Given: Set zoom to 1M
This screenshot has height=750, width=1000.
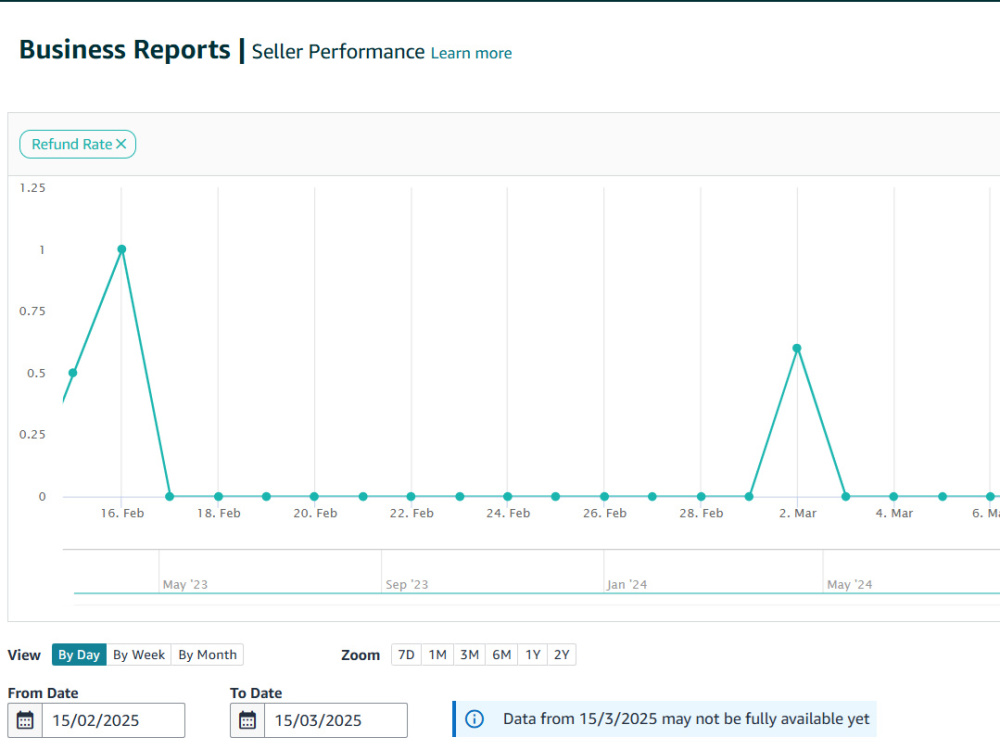Looking at the screenshot, I should pos(438,655).
